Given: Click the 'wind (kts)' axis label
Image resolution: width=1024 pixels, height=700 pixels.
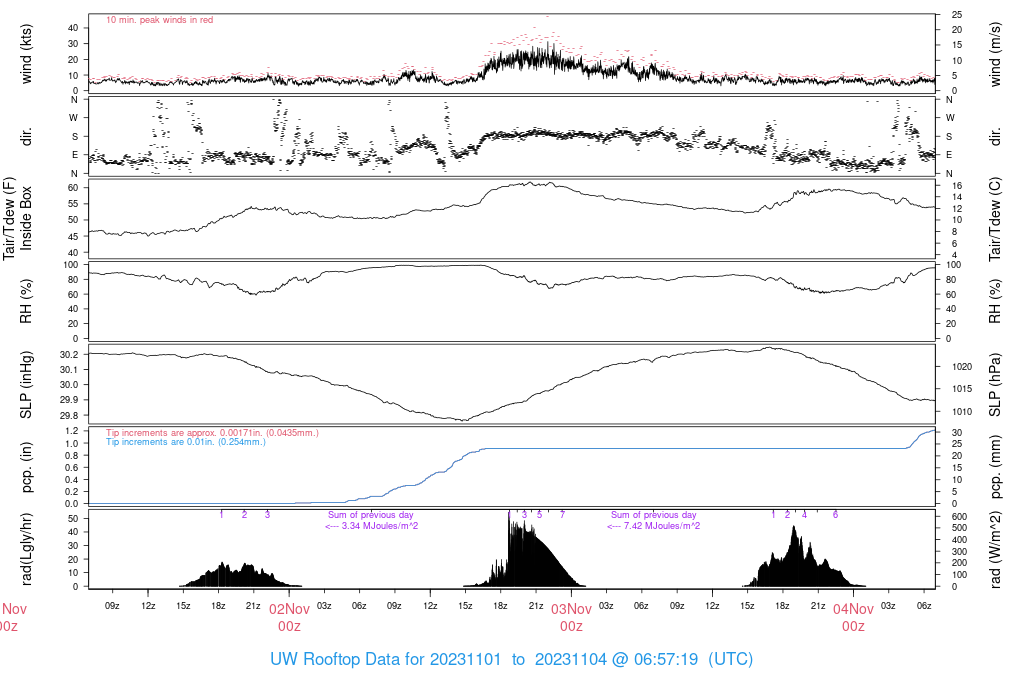Looking at the screenshot, I should tap(26, 54).
